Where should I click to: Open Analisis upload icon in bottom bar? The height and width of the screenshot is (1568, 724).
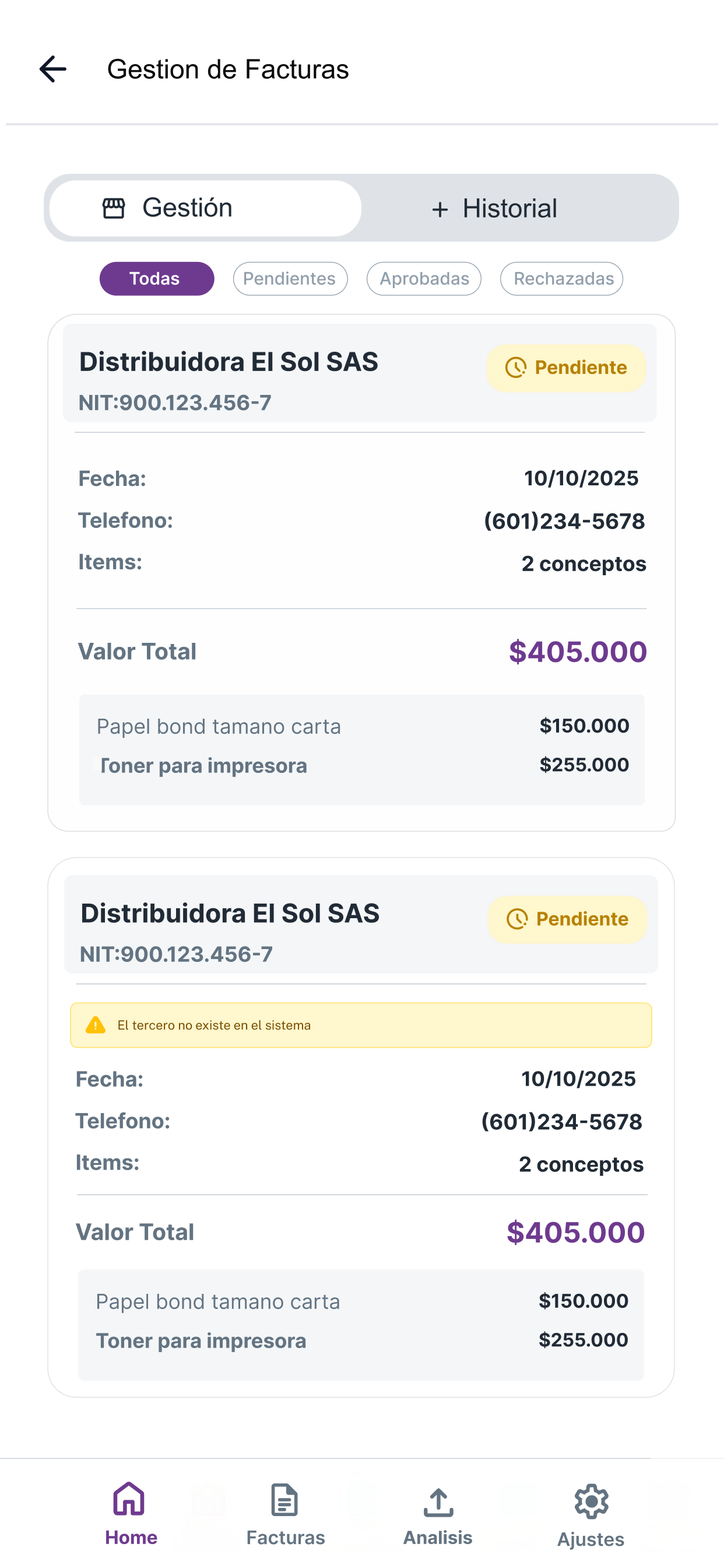click(x=438, y=1501)
